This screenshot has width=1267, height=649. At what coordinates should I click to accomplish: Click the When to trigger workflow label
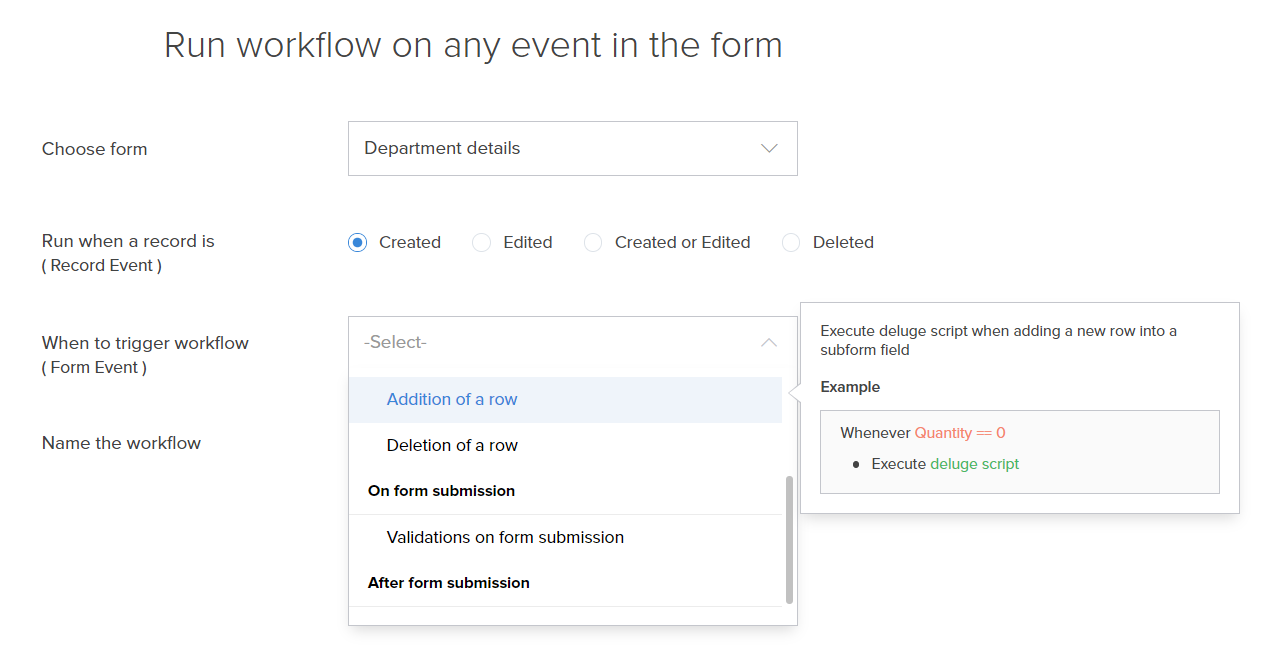[145, 343]
